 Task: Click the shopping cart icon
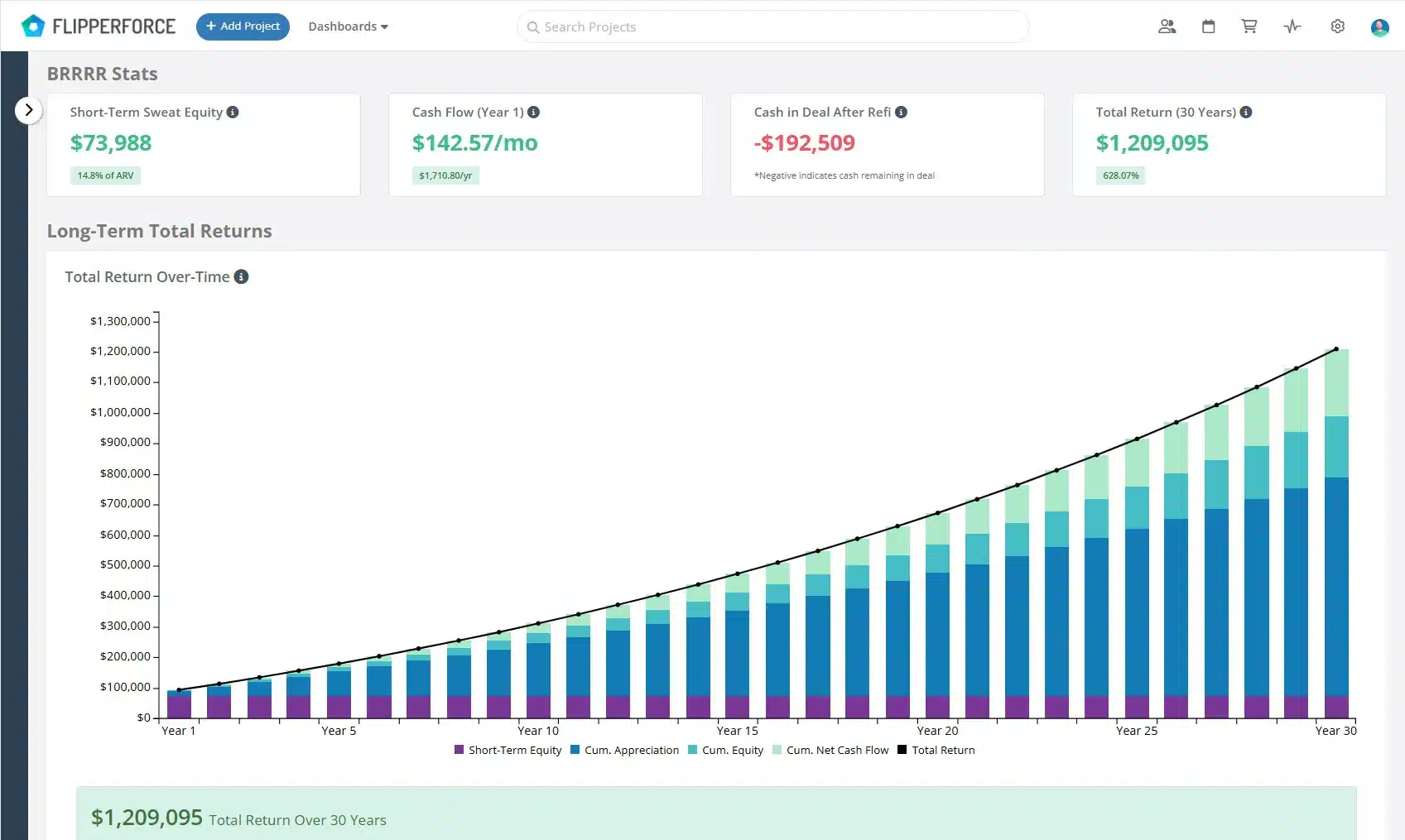1249,26
